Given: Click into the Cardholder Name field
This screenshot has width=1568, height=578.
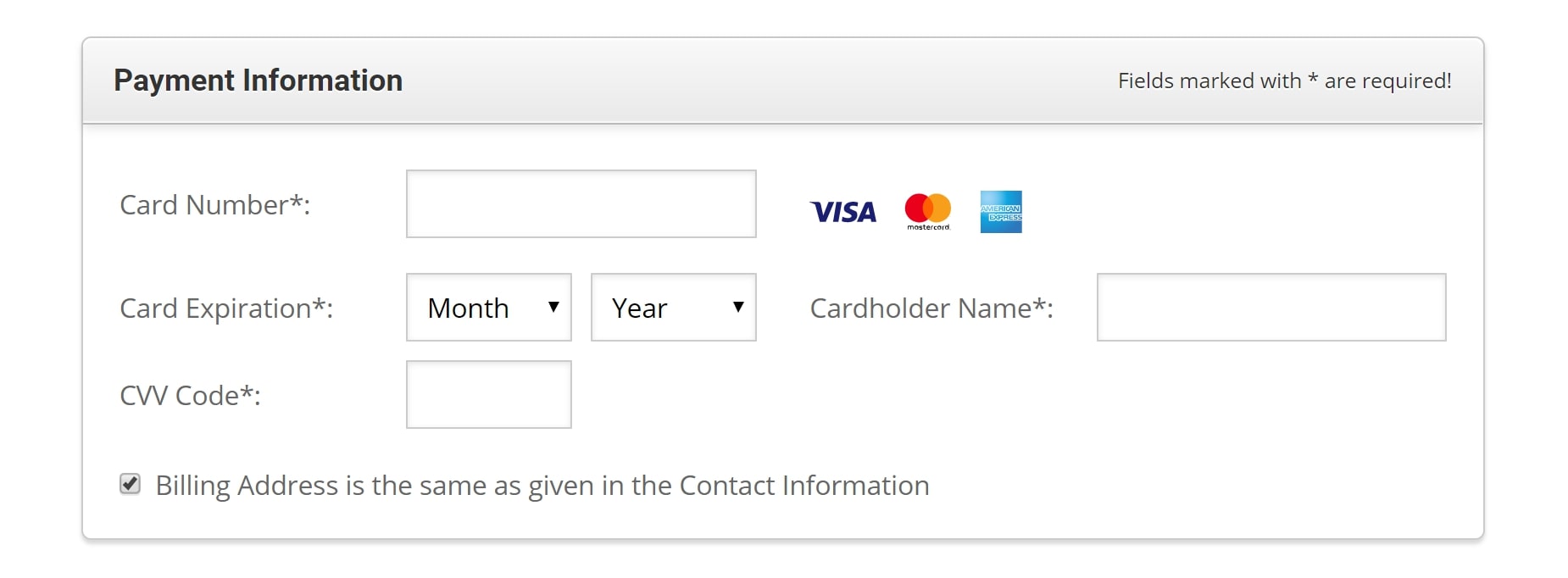Looking at the screenshot, I should tap(1271, 307).
